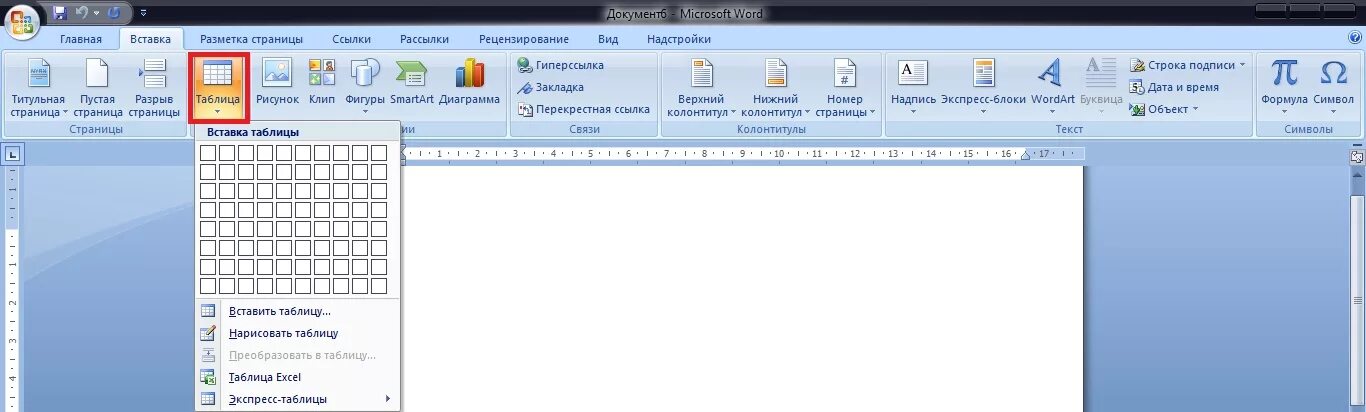This screenshot has height=412, width=1366.
Task: Click into the blank document page
Action: (742, 290)
